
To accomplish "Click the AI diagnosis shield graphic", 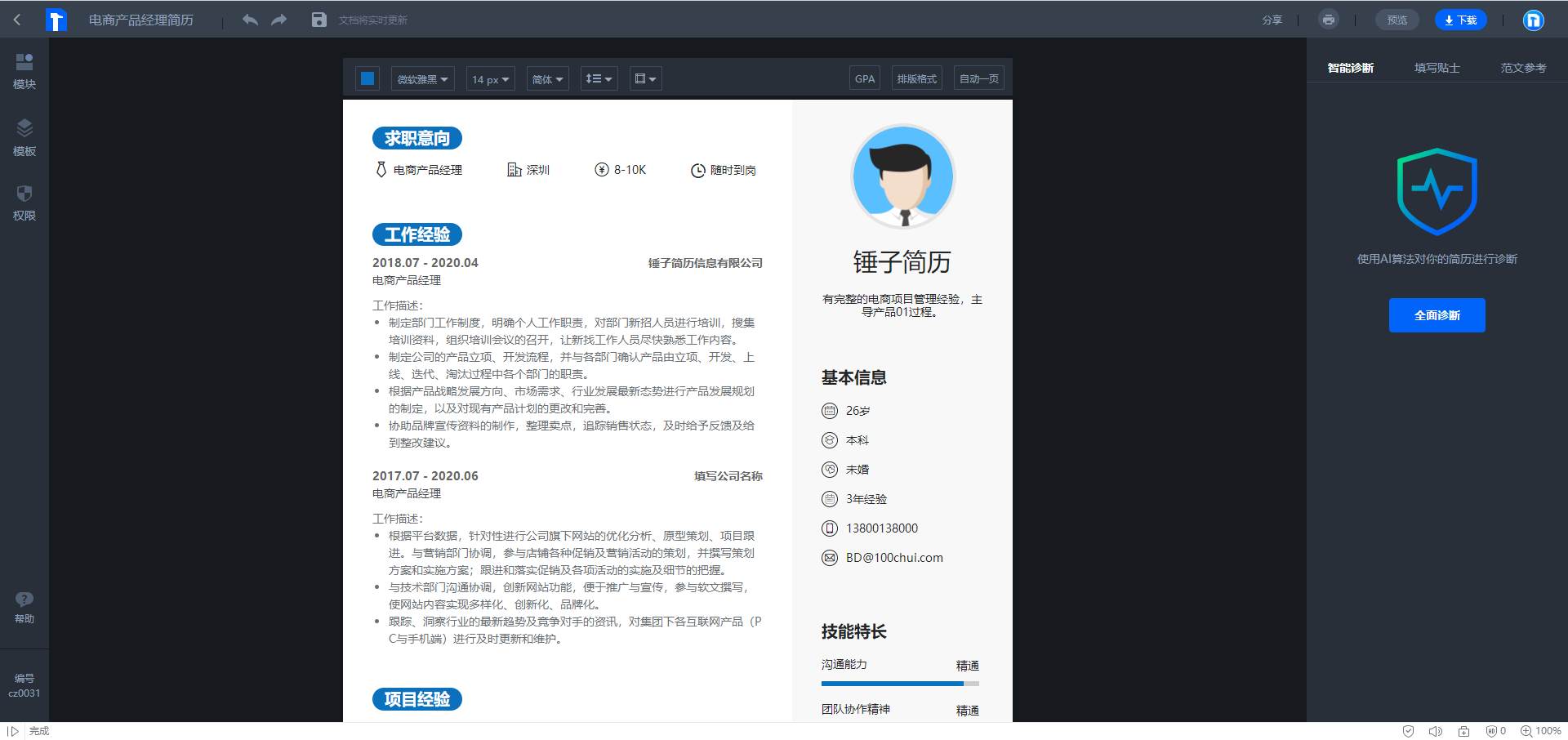I will [x=1437, y=192].
